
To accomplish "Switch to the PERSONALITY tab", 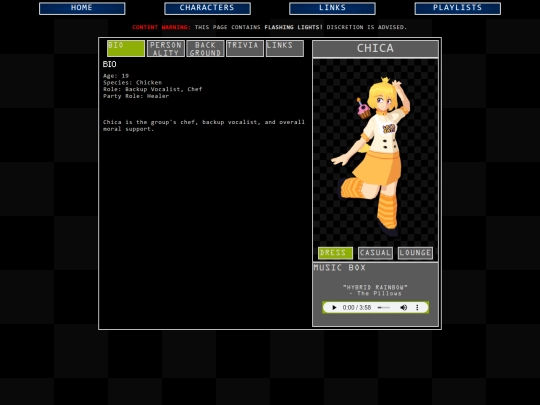I will pos(166,48).
